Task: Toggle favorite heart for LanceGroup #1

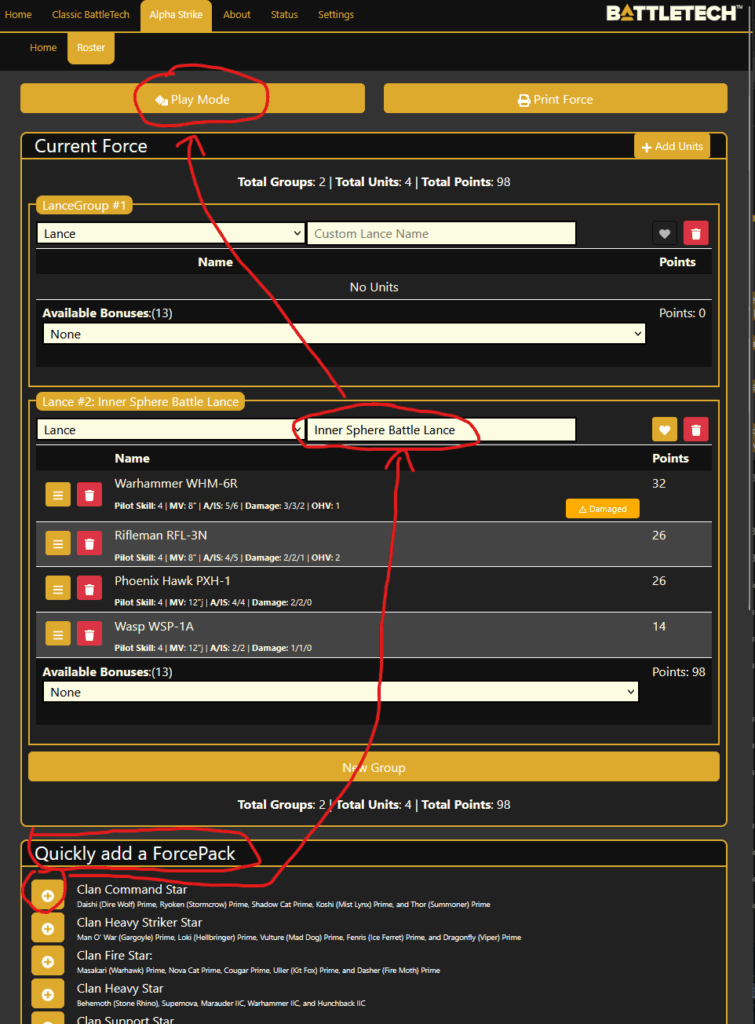Action: coord(664,233)
